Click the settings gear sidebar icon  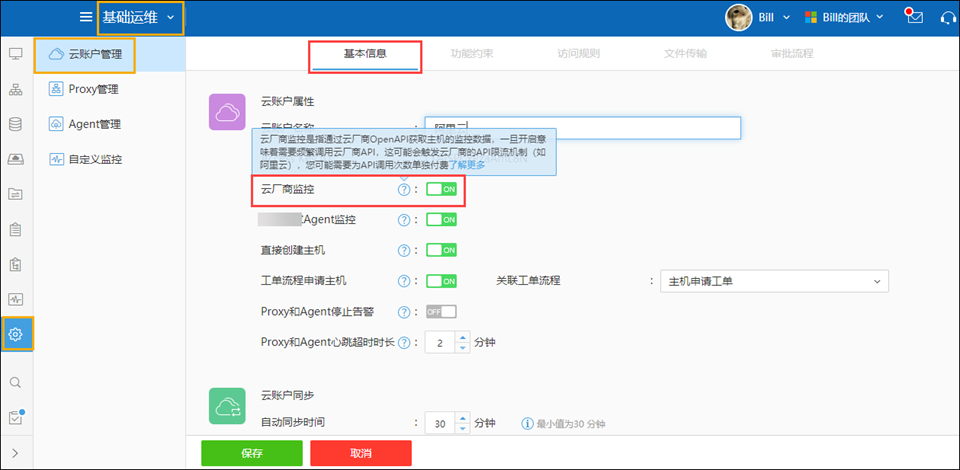pos(15,334)
